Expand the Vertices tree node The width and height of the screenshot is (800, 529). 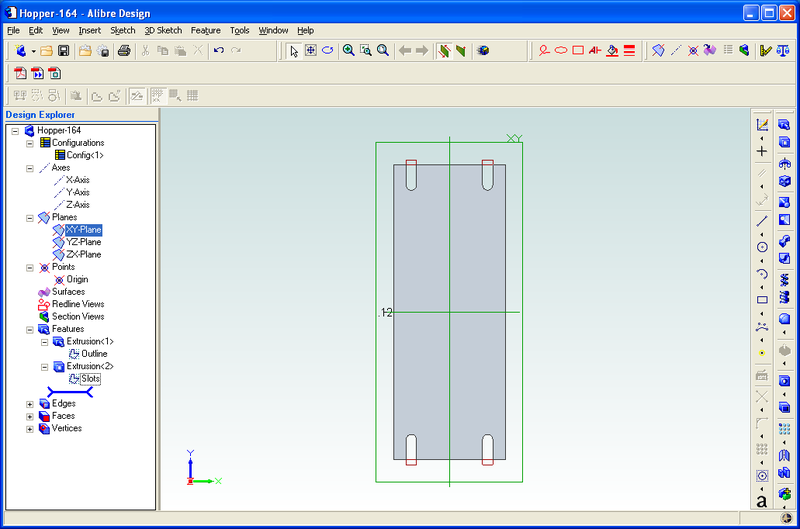(30, 429)
